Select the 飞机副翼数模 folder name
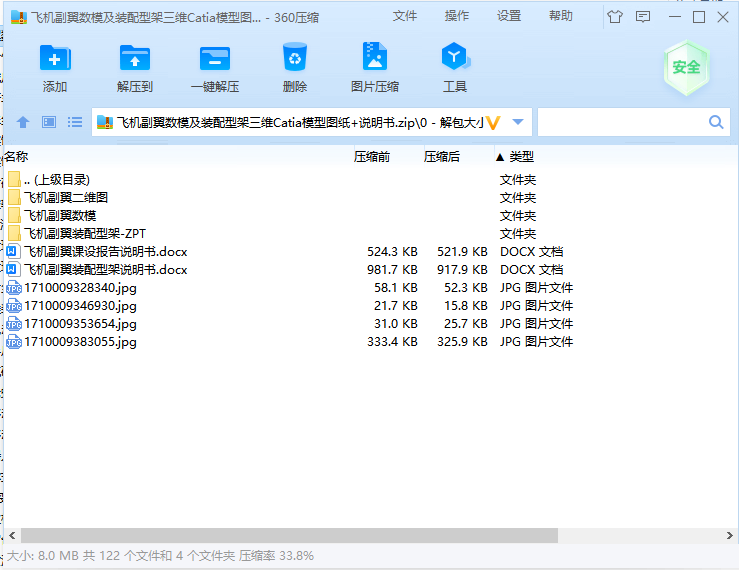Viewport: 739px width, 570px height. click(60, 215)
